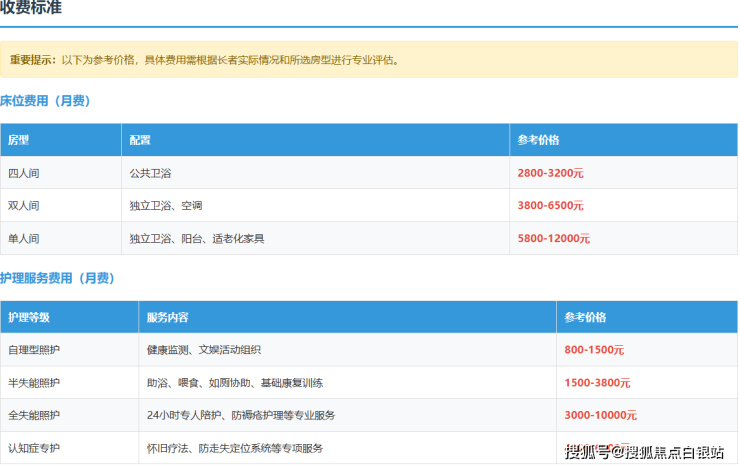Select the 双人间 room type cell
This screenshot has width=740, height=468.
pyautogui.click(x=24, y=206)
